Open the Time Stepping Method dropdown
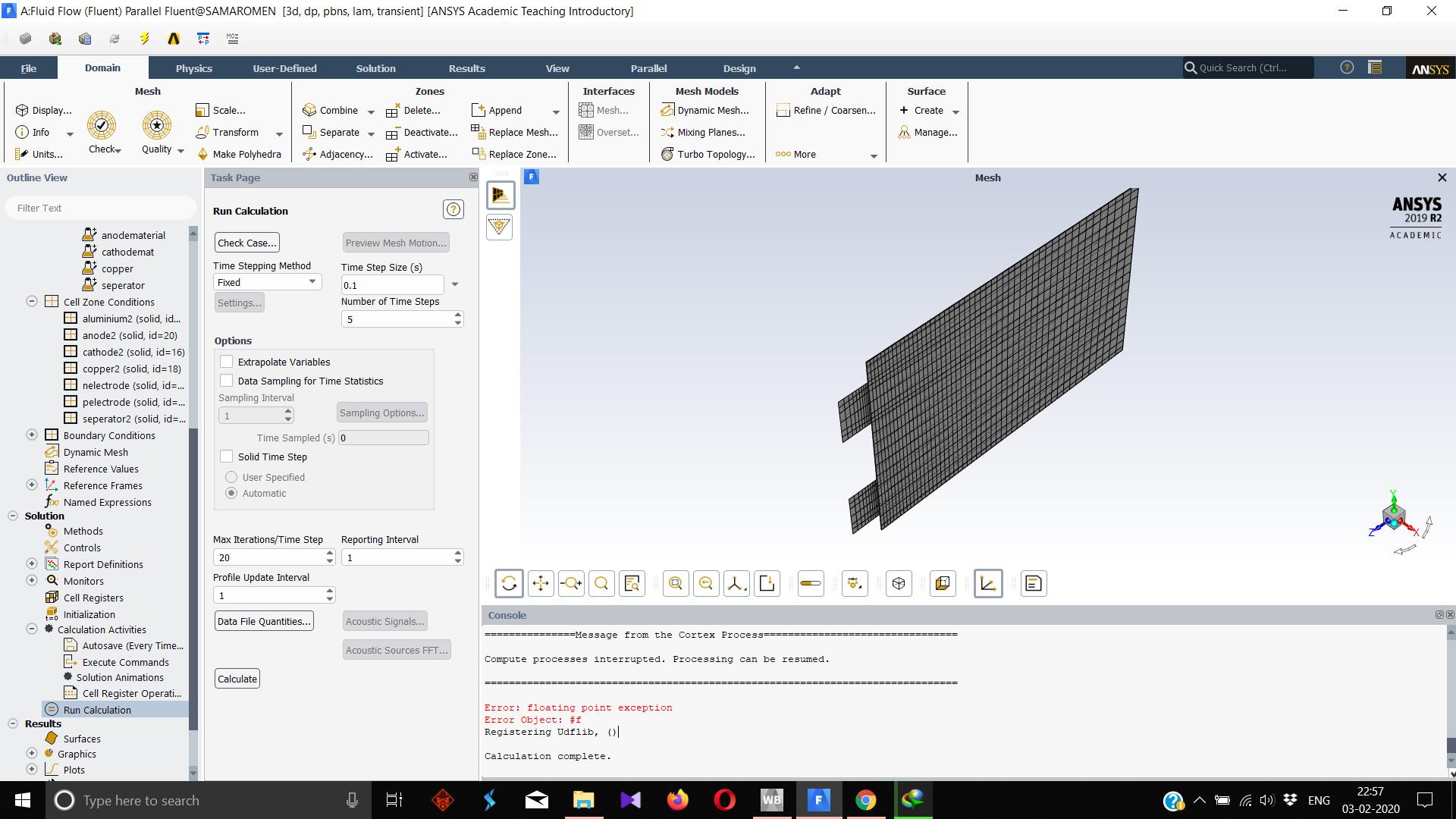Image resolution: width=1456 pixels, height=819 pixels. click(x=267, y=282)
